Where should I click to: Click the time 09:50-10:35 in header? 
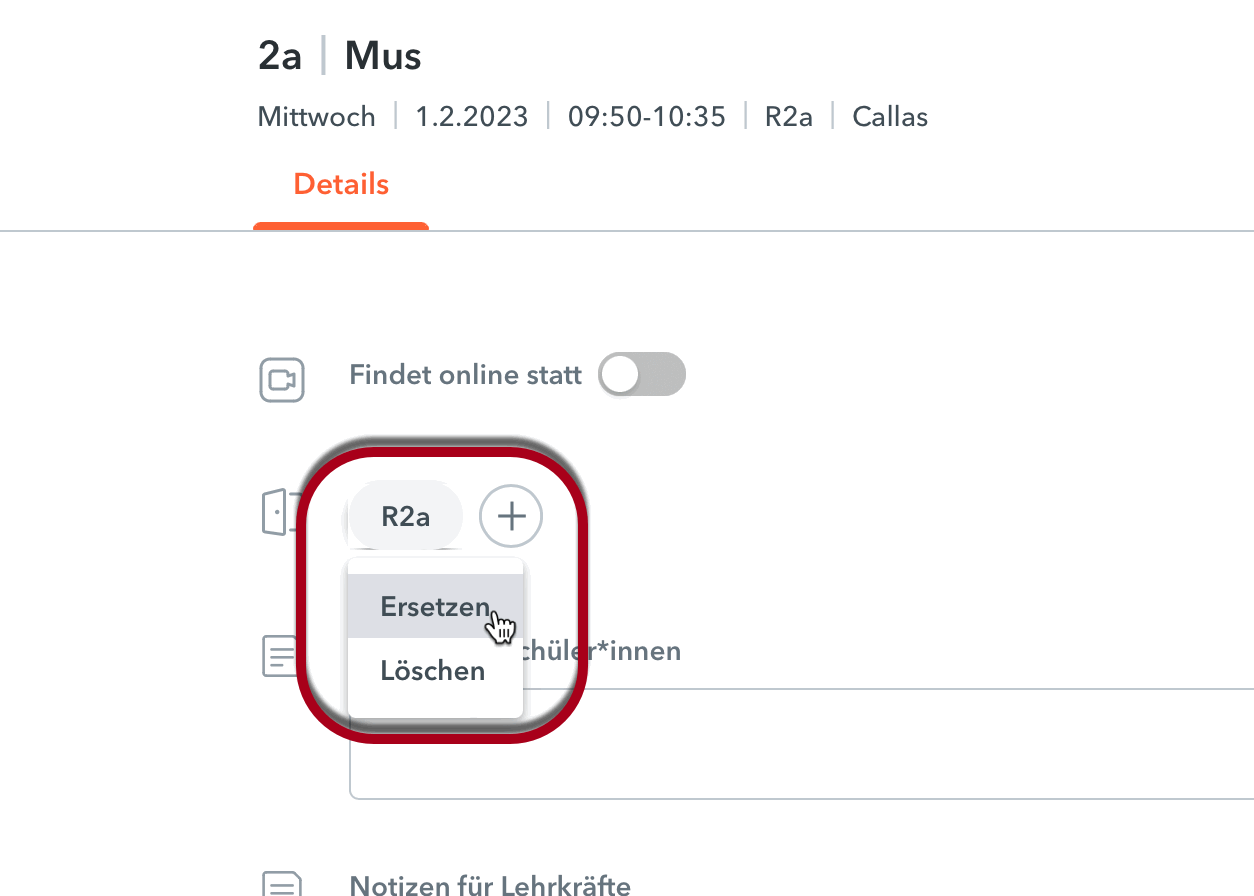tap(647, 117)
